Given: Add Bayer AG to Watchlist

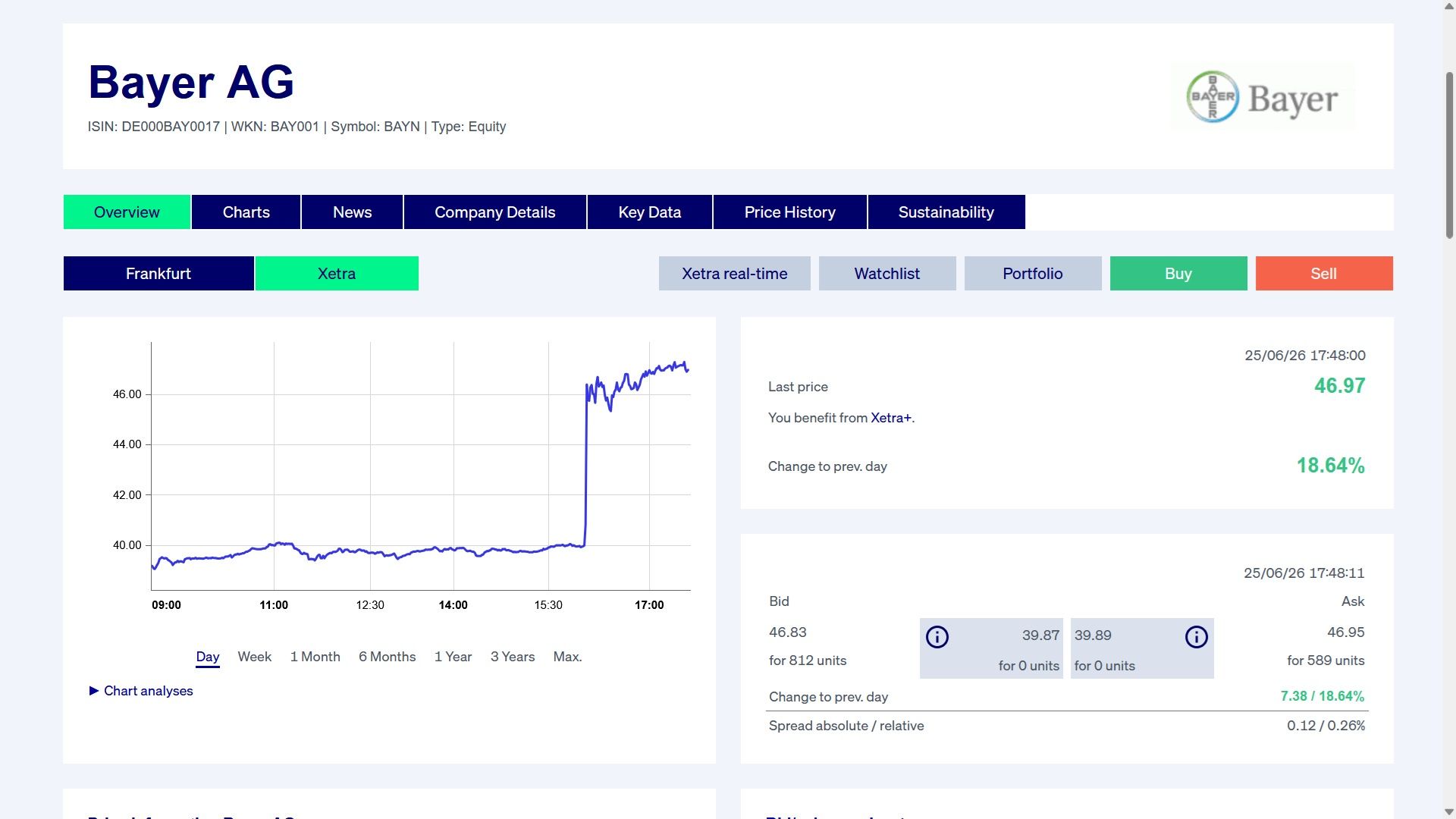Looking at the screenshot, I should (x=887, y=274).
